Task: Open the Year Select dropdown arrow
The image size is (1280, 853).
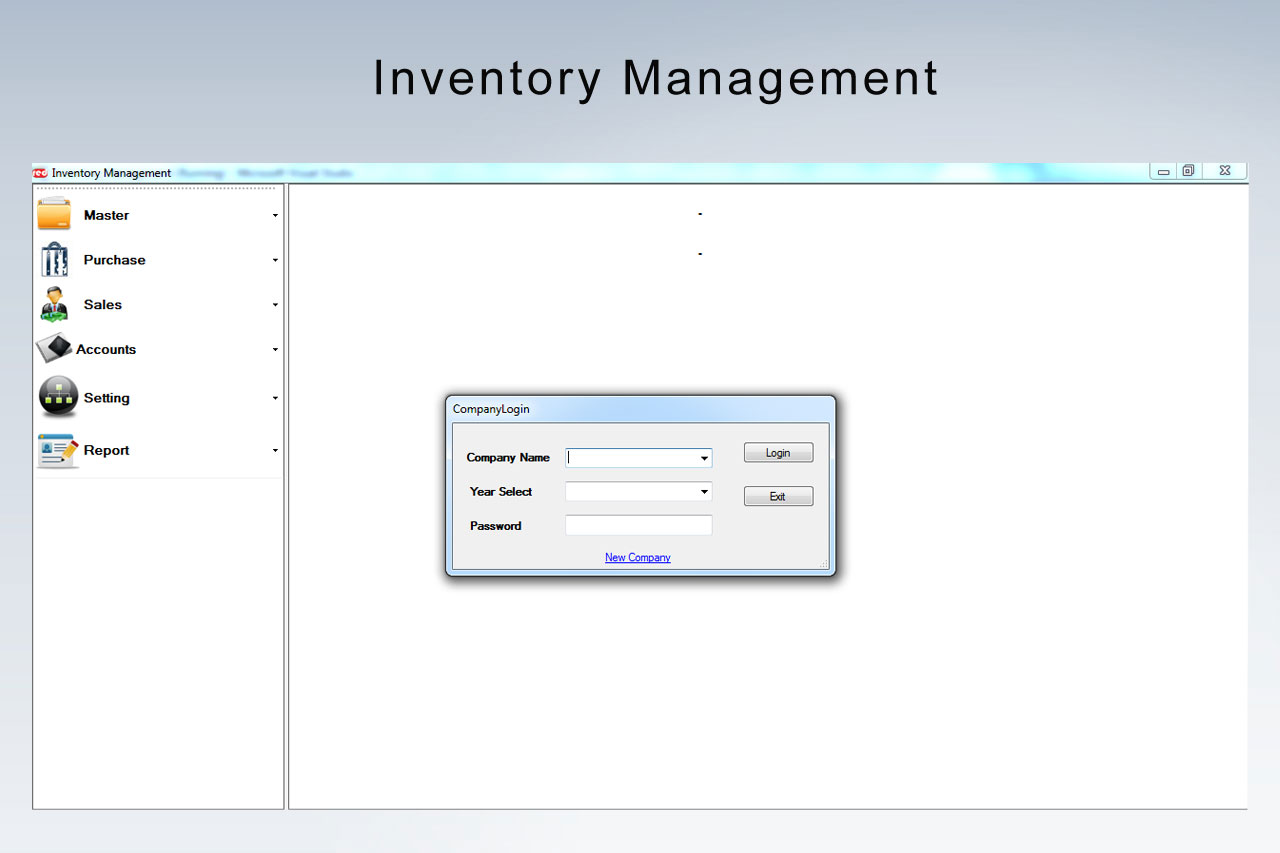Action: tap(704, 492)
